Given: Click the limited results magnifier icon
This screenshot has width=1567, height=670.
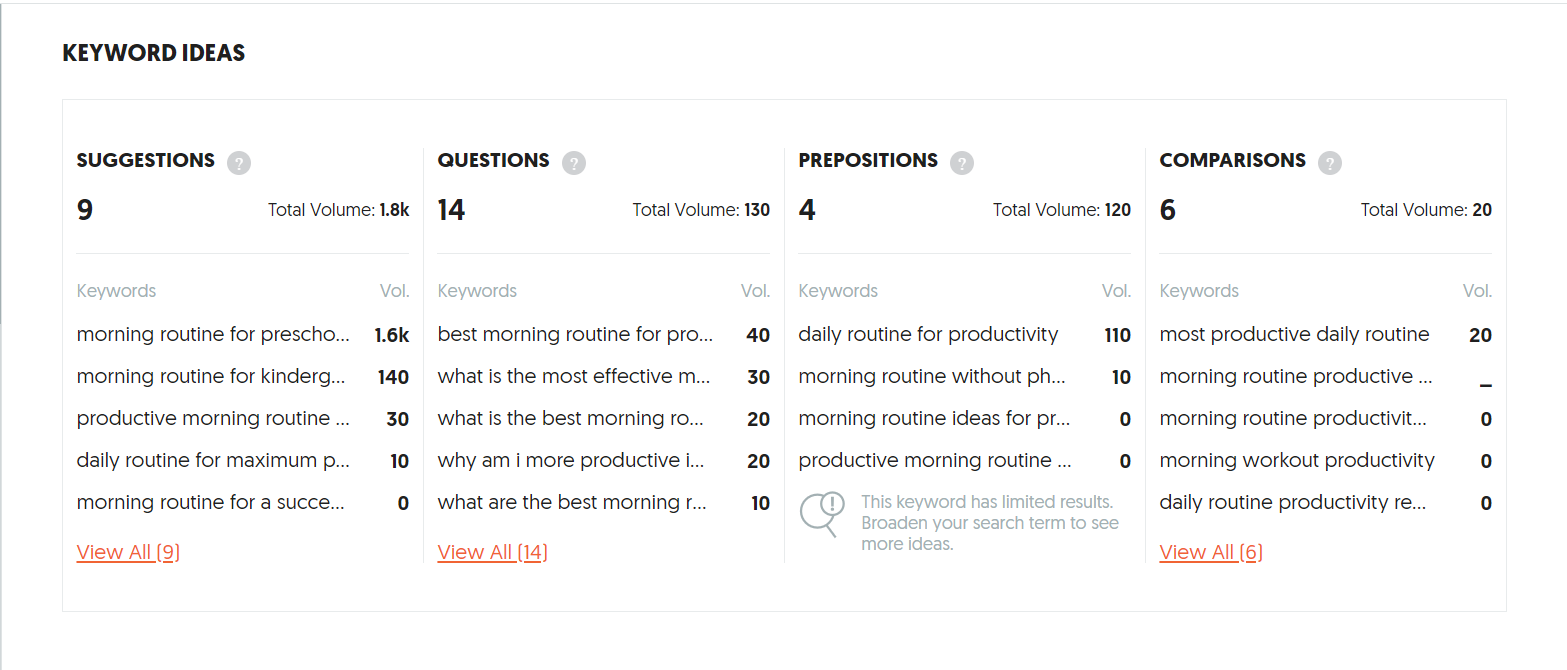Looking at the screenshot, I should coord(821,514).
